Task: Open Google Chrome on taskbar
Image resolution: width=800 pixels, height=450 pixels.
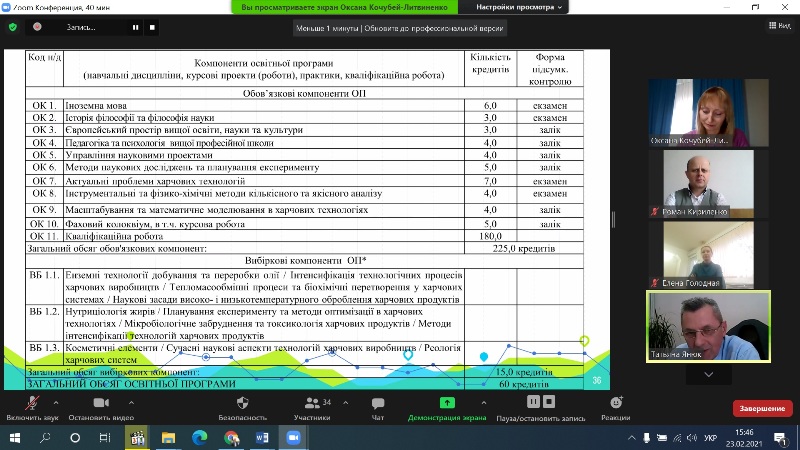Action: pyautogui.click(x=231, y=438)
